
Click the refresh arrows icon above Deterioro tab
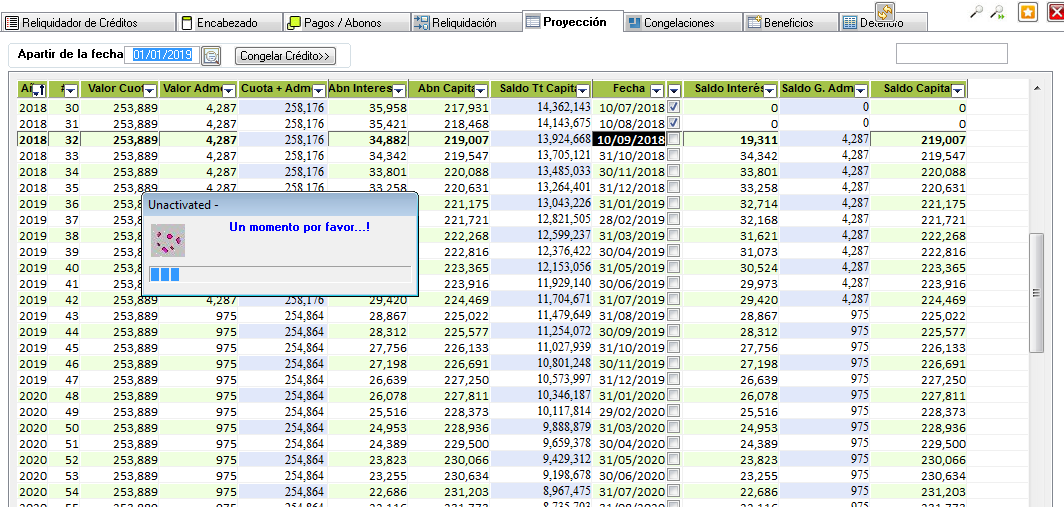(x=885, y=11)
